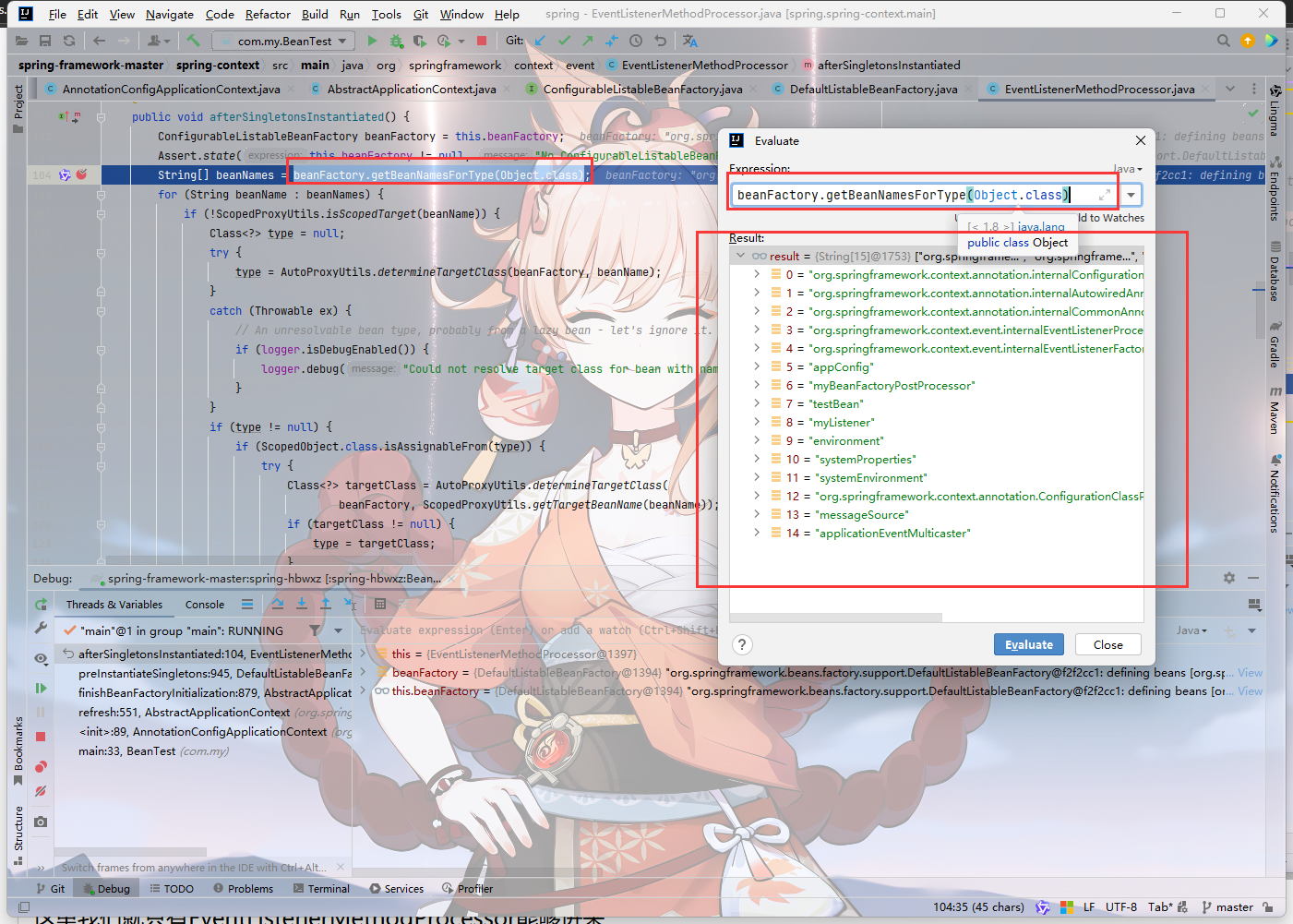
Task: Click Git push arrow icon
Action: tap(588, 41)
